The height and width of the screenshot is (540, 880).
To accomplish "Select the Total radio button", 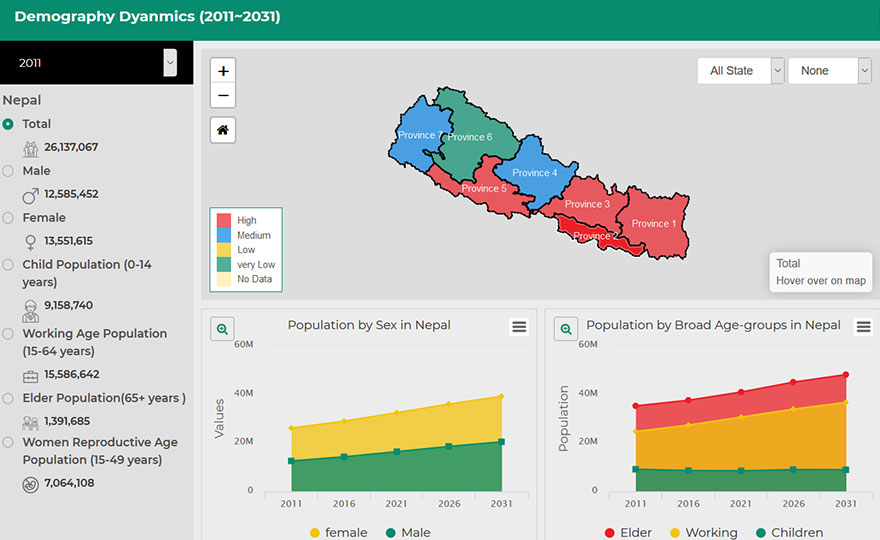I will pyautogui.click(x=8, y=124).
